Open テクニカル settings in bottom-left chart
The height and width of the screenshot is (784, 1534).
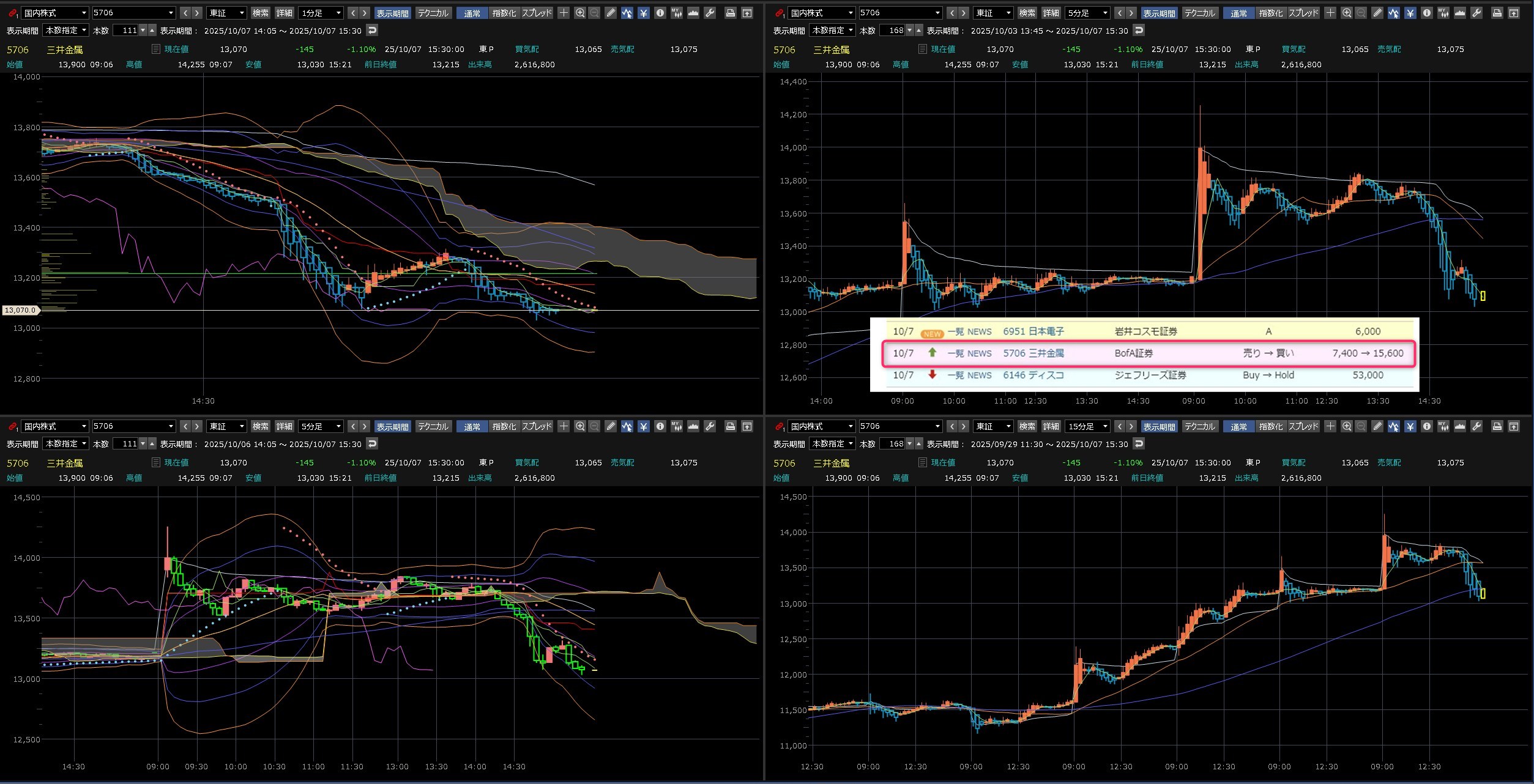[433, 426]
